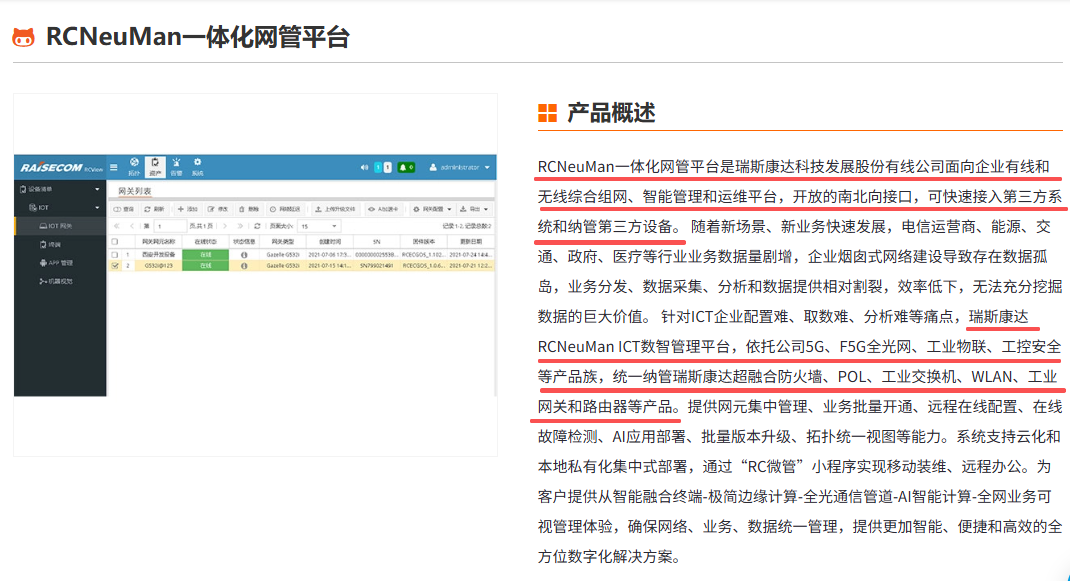Toggle the hamburger menu in RCView header
The height and width of the screenshot is (581, 1070).
coord(114,167)
